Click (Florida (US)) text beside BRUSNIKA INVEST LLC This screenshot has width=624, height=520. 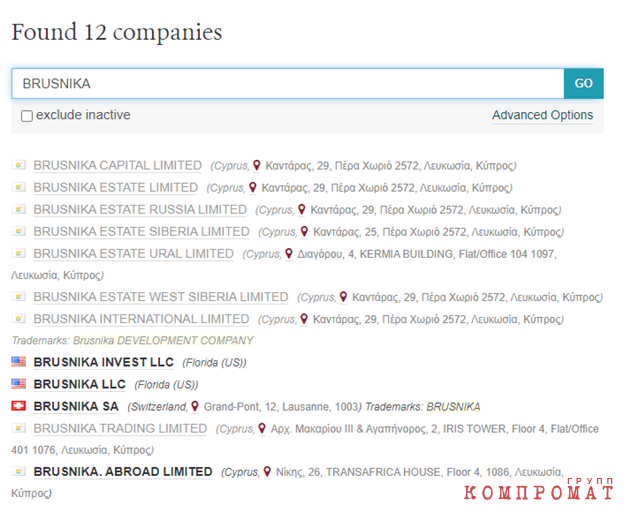(x=214, y=363)
